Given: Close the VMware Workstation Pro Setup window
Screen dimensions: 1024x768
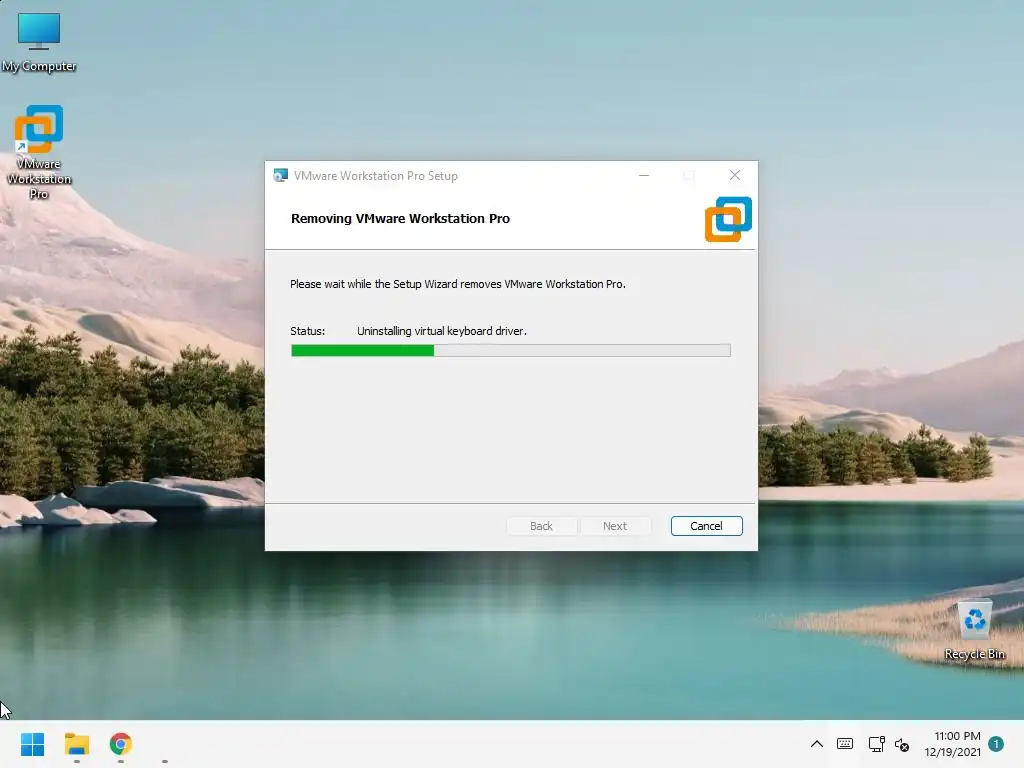Looking at the screenshot, I should click(x=735, y=175).
